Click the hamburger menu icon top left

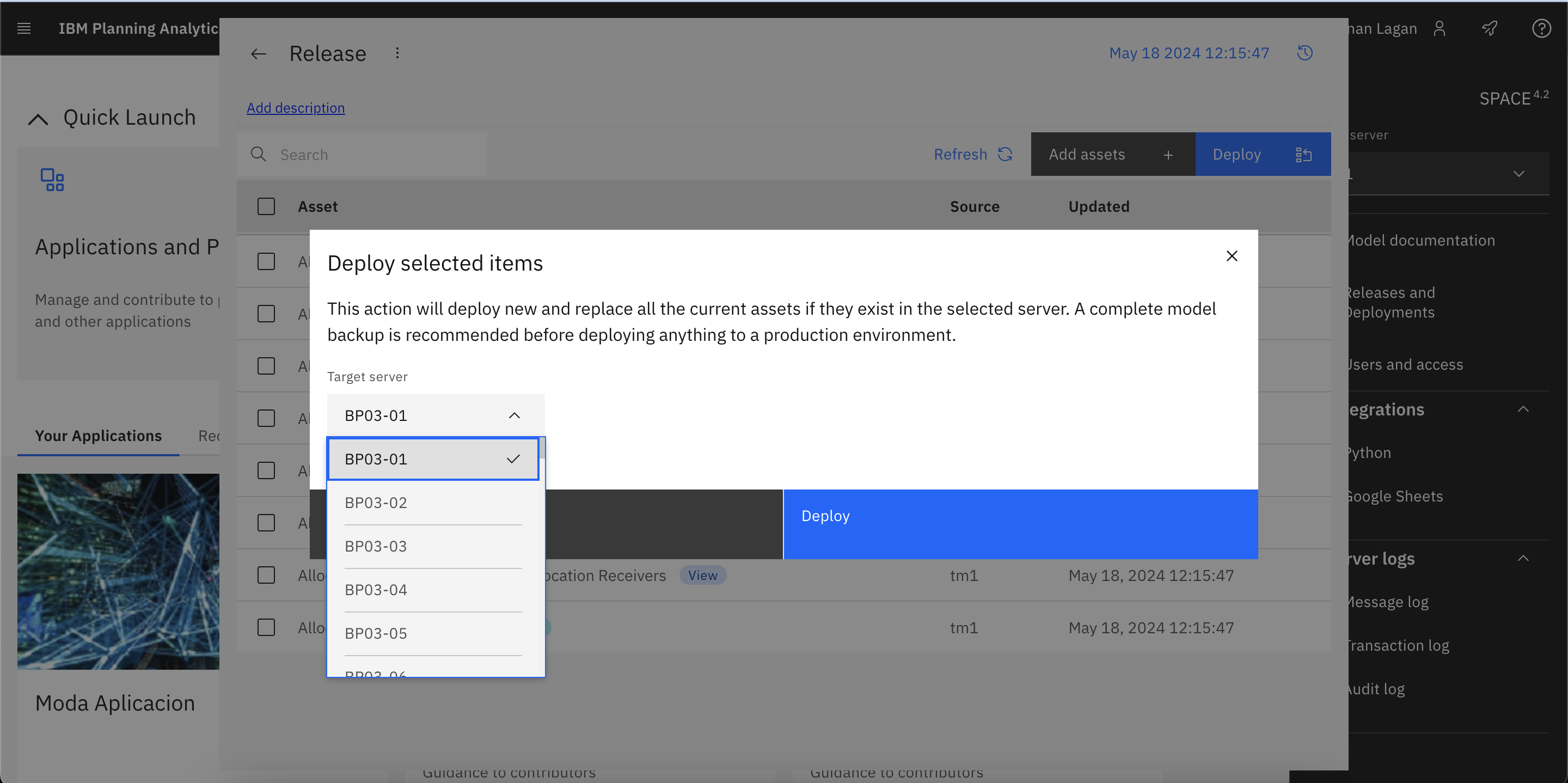click(24, 28)
